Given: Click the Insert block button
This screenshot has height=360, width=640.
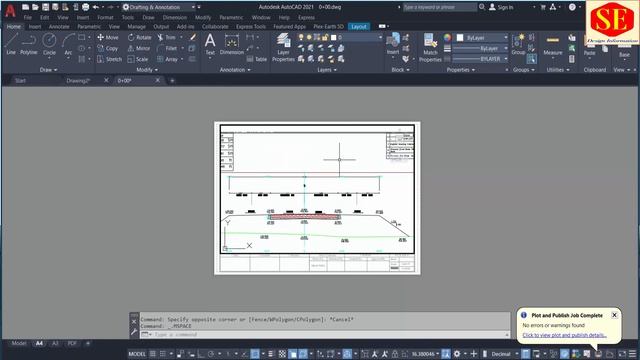Looking at the screenshot, I should pyautogui.click(x=393, y=44).
